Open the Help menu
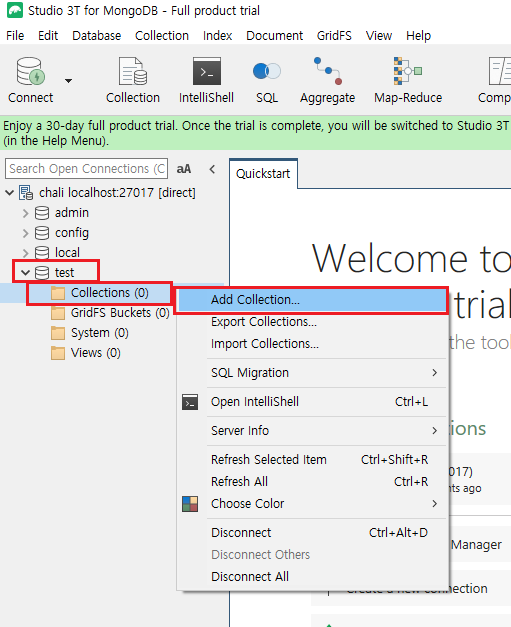The image size is (511, 627). click(x=418, y=36)
